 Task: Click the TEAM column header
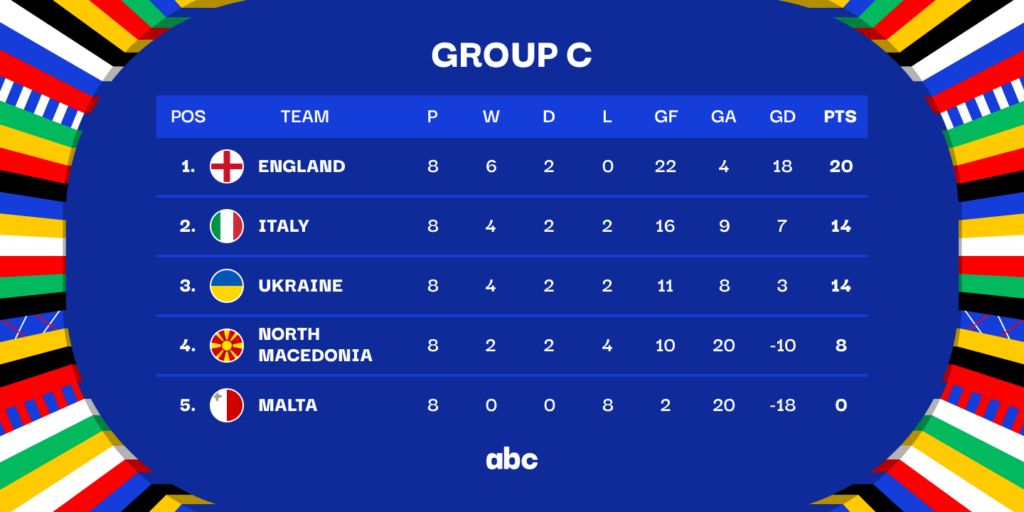pyautogui.click(x=304, y=117)
